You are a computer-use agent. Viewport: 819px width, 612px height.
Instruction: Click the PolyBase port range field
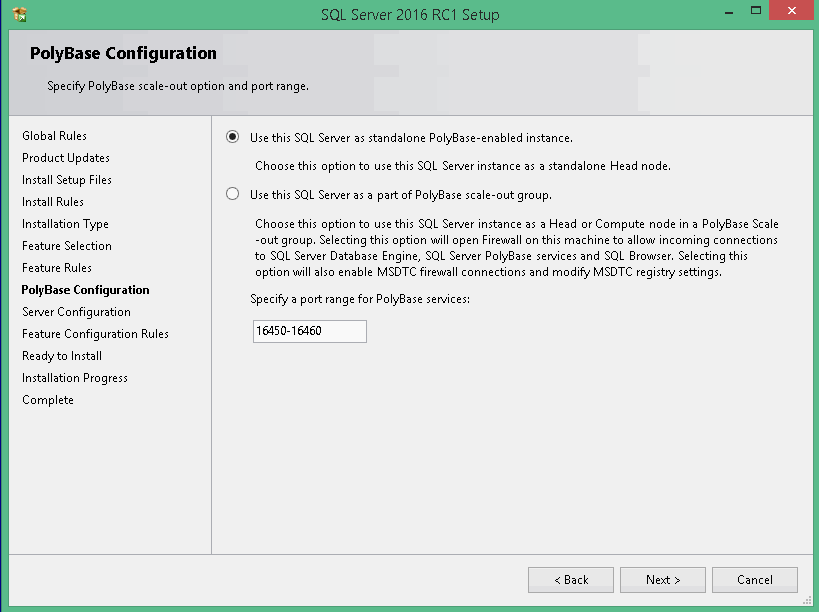click(x=309, y=331)
